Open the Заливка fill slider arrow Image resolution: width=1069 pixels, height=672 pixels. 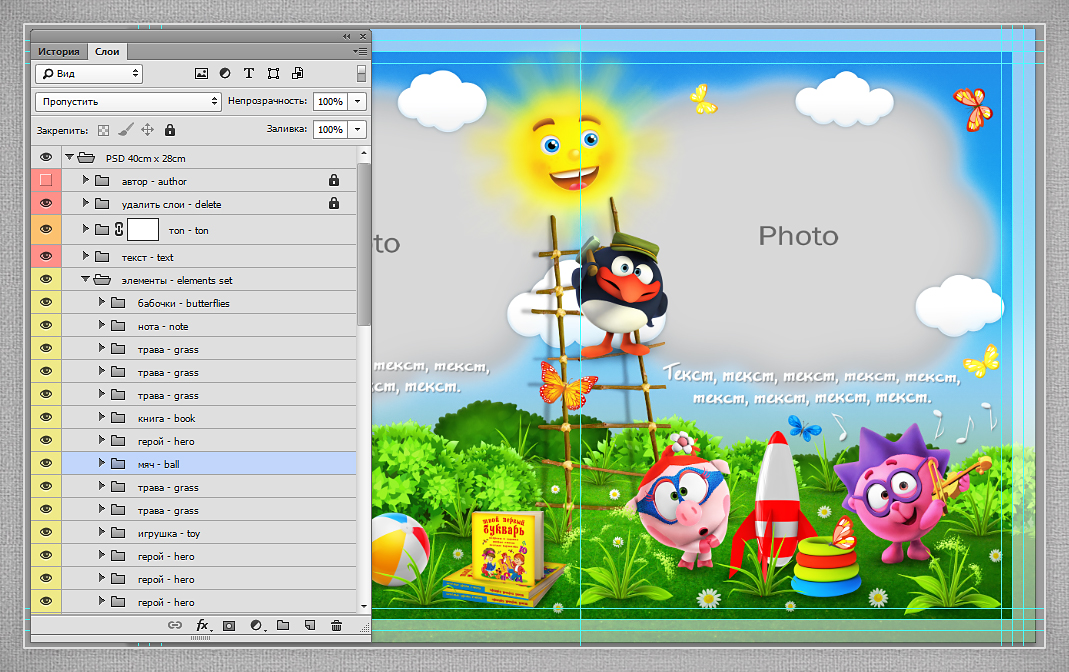357,129
